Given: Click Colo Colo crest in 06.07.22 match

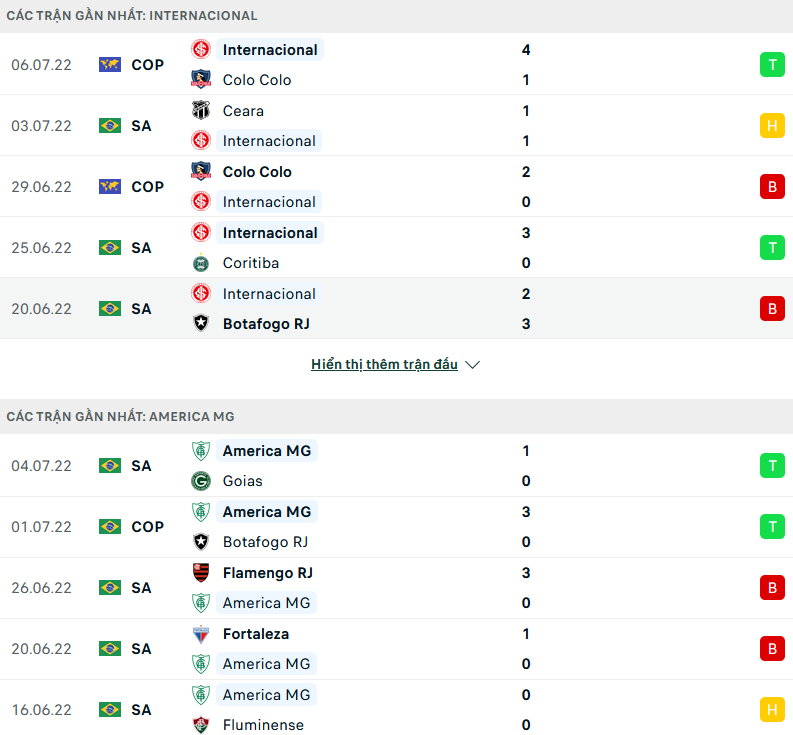Looking at the screenshot, I should pyautogui.click(x=201, y=80).
